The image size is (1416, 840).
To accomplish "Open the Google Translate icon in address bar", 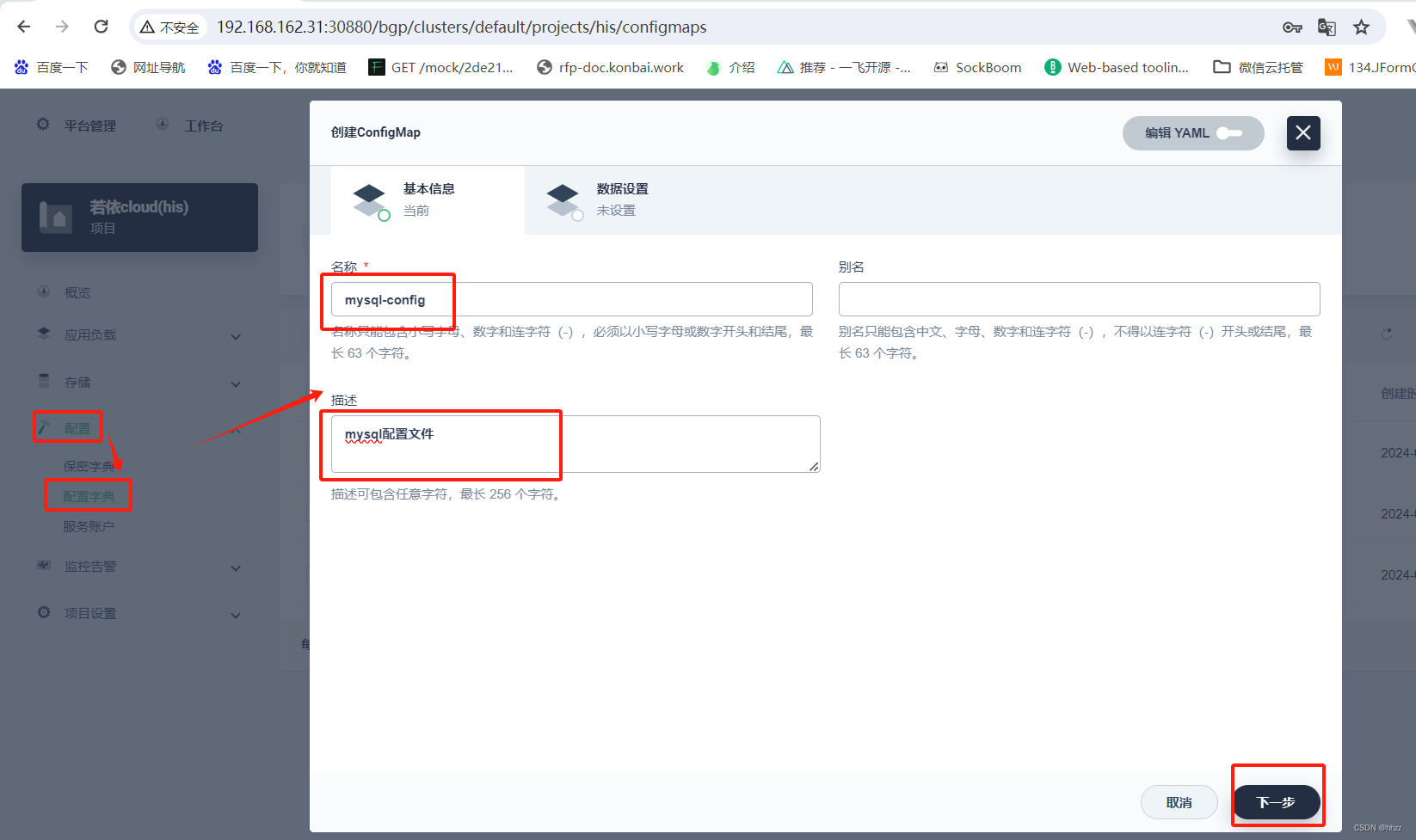I will tap(1327, 27).
